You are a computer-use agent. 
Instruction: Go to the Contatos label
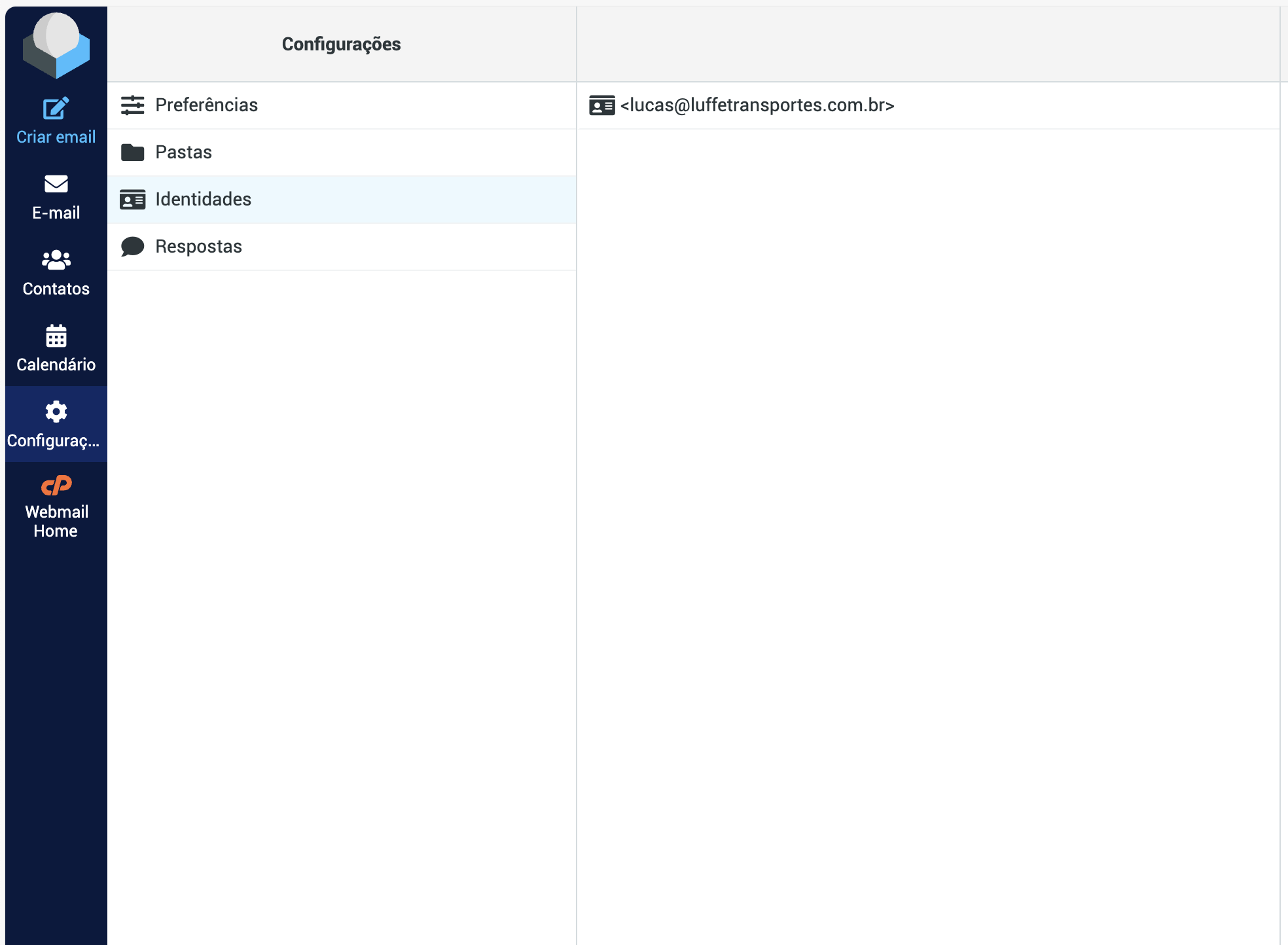coord(56,289)
